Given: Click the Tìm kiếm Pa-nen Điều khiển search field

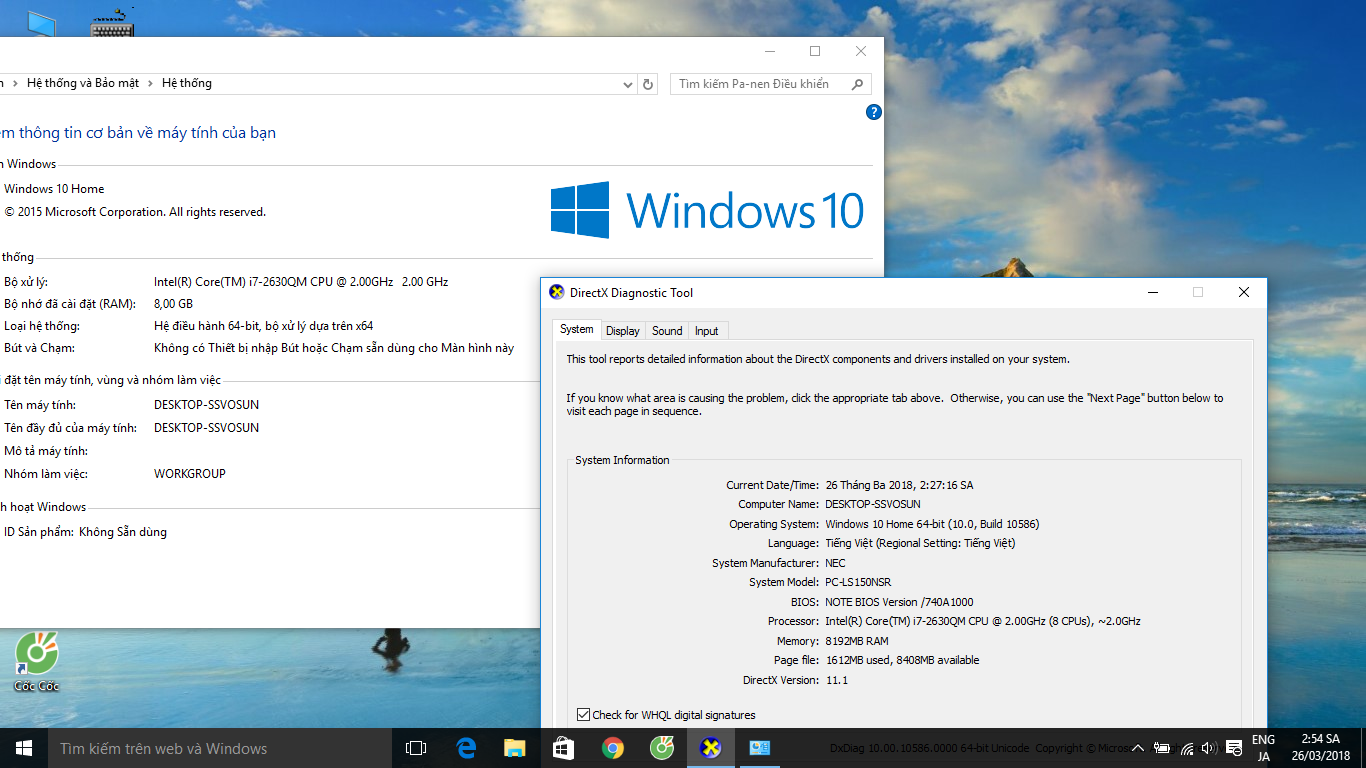Looking at the screenshot, I should click(x=771, y=84).
